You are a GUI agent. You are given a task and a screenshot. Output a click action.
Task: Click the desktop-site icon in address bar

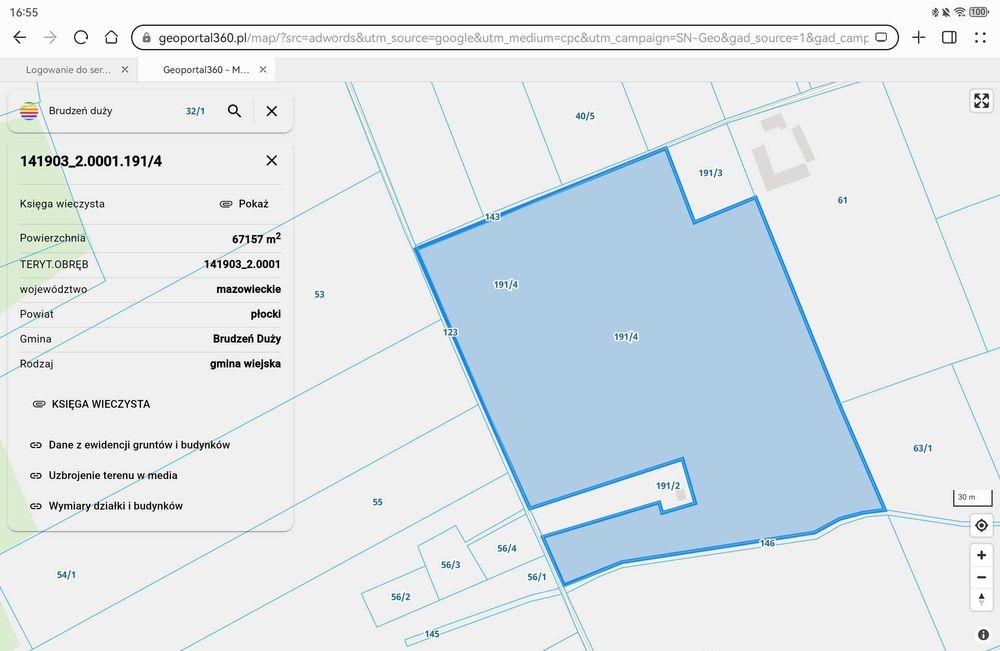point(881,37)
